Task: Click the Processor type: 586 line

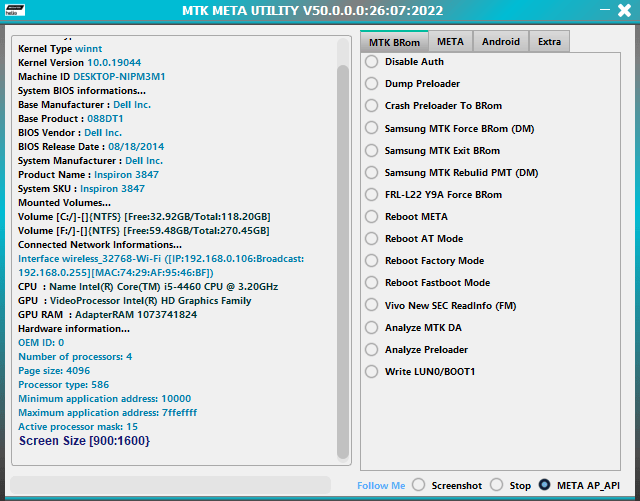Action: tap(63, 385)
